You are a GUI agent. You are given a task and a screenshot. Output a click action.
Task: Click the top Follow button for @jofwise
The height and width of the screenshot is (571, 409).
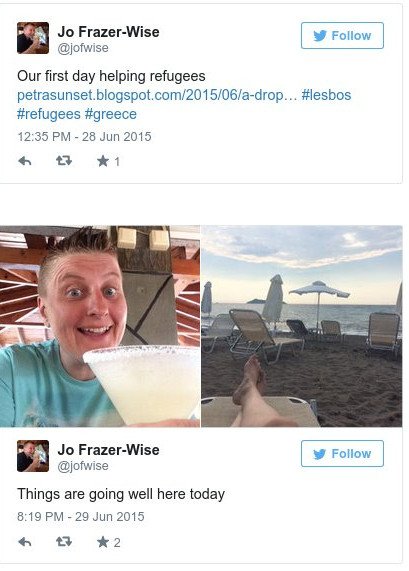[342, 35]
